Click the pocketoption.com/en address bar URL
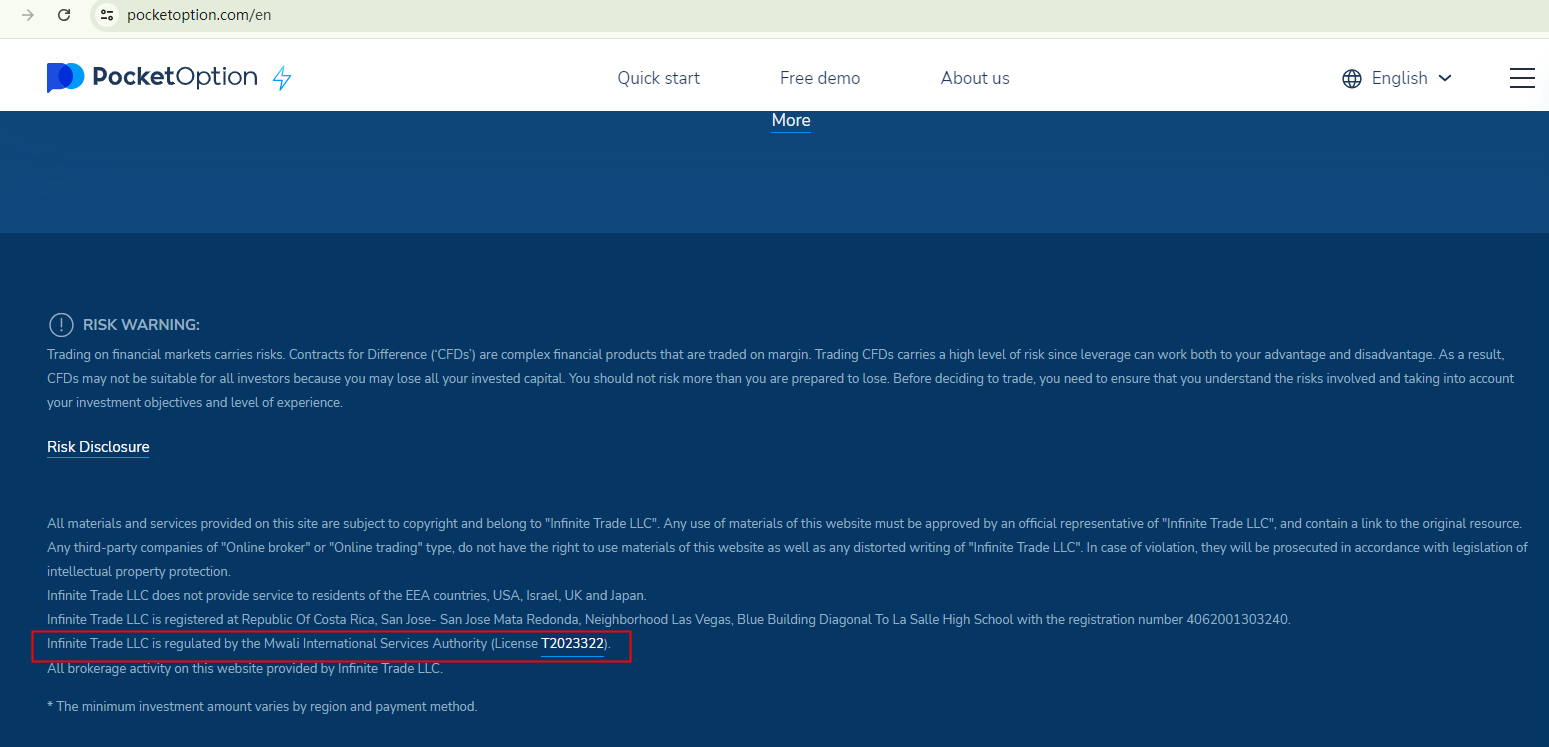 (x=199, y=15)
